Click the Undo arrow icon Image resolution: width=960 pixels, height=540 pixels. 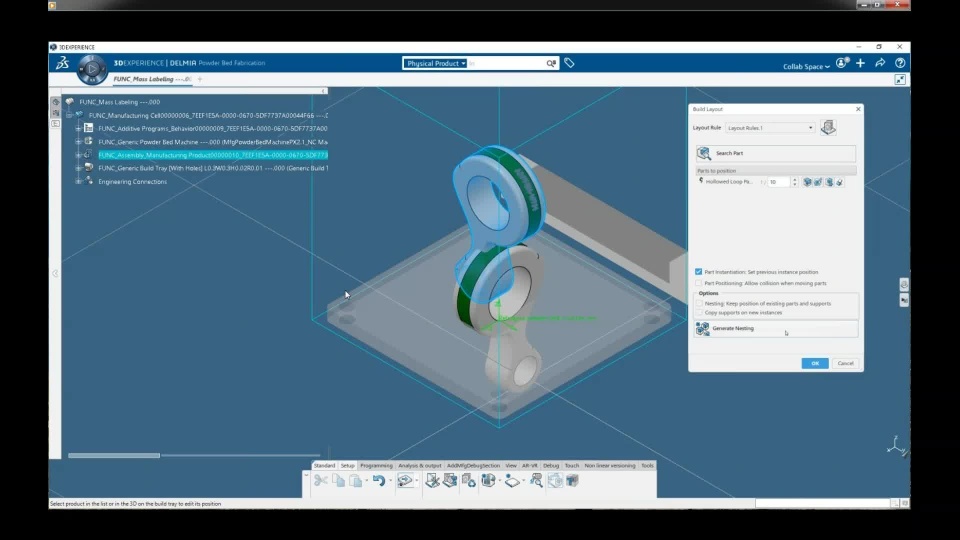[x=379, y=481]
